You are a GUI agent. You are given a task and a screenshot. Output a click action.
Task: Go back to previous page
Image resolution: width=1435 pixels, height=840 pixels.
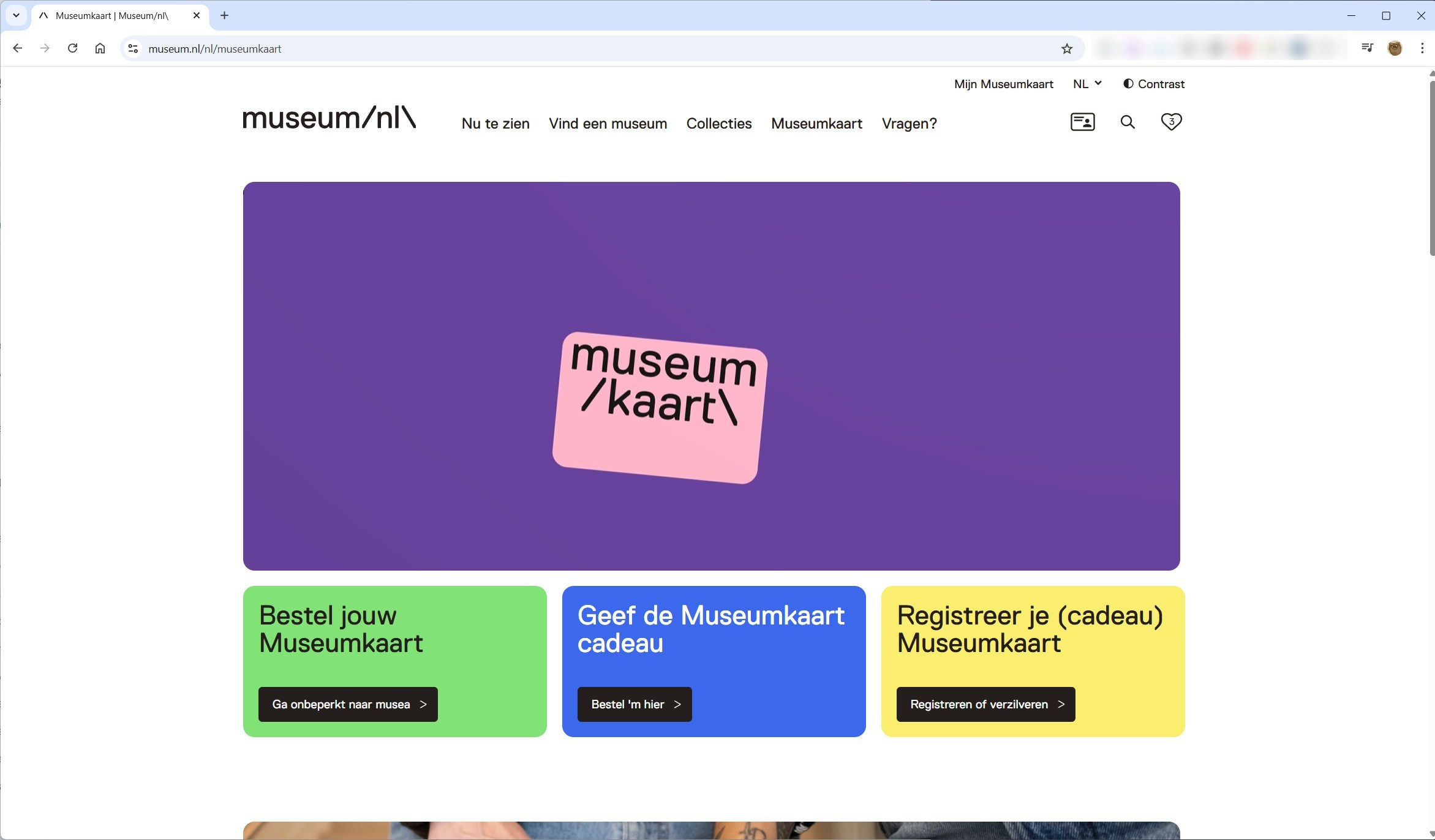point(17,48)
